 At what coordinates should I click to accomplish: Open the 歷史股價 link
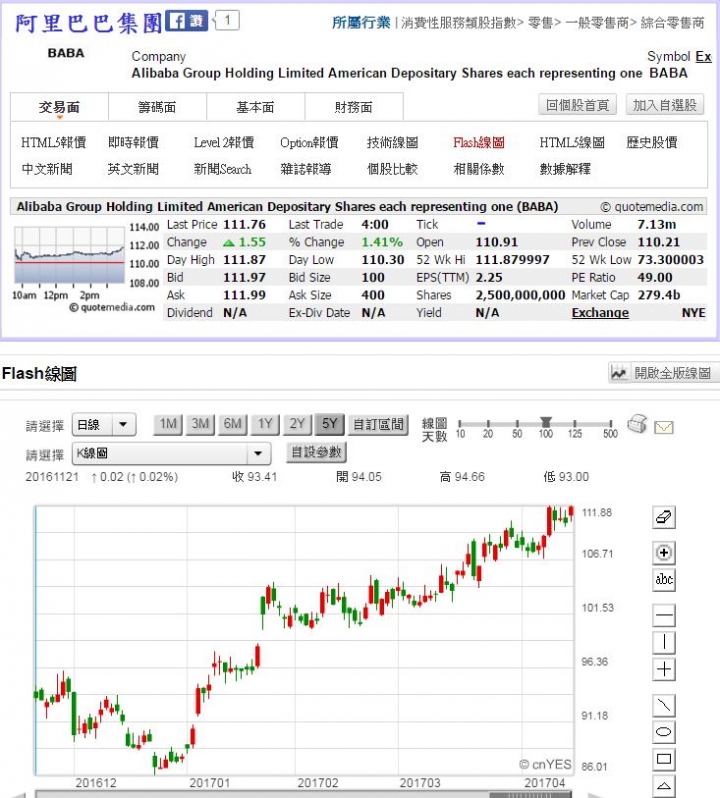pos(652,142)
